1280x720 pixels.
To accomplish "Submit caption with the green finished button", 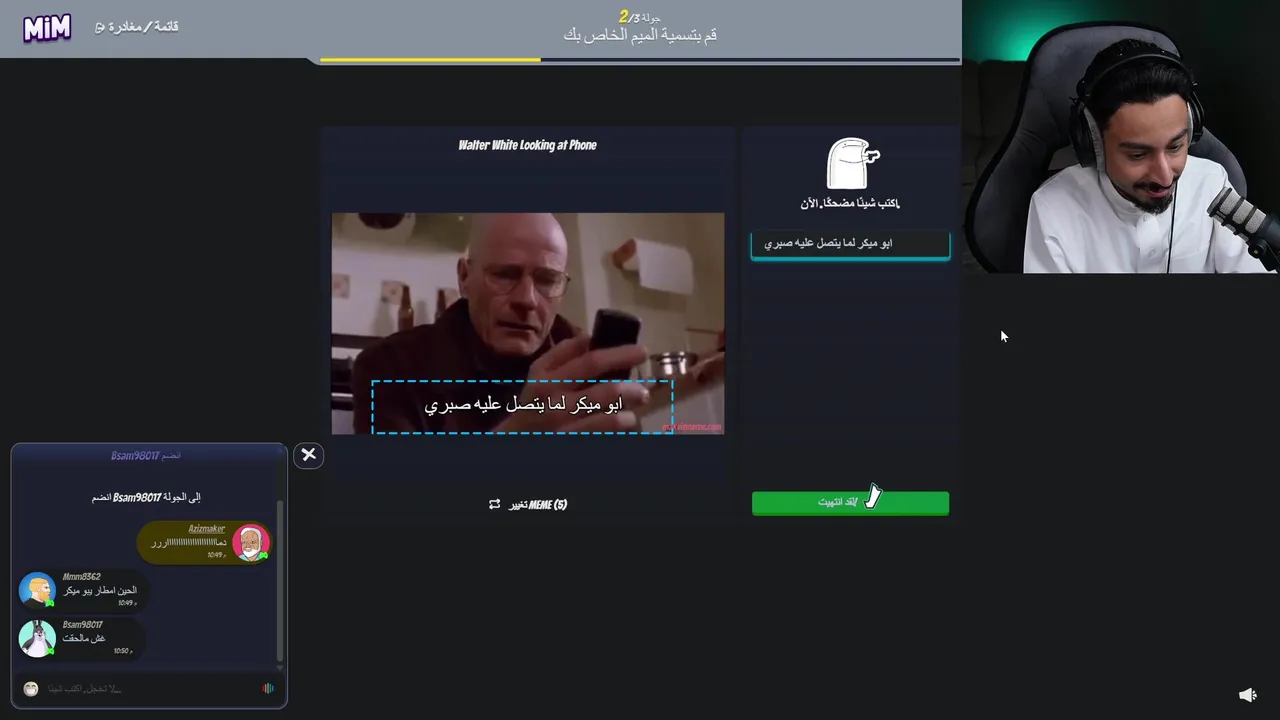I will [850, 502].
